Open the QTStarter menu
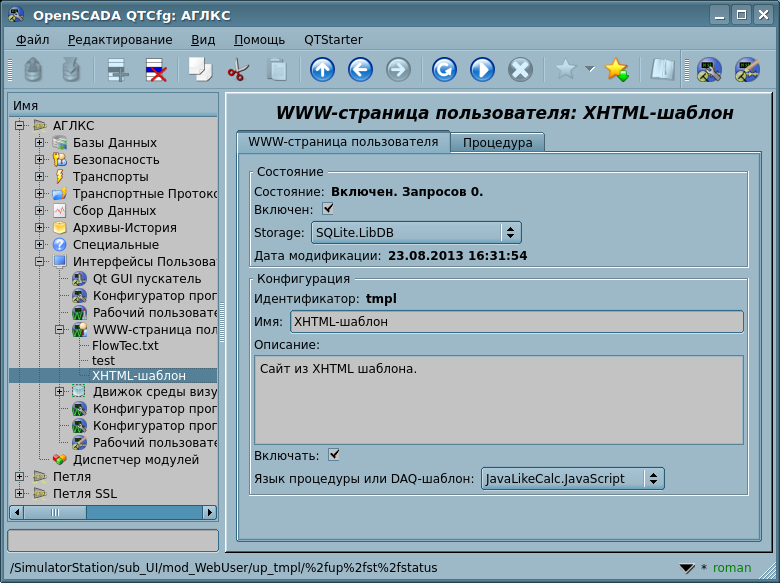This screenshot has height=583, width=780. (333, 39)
